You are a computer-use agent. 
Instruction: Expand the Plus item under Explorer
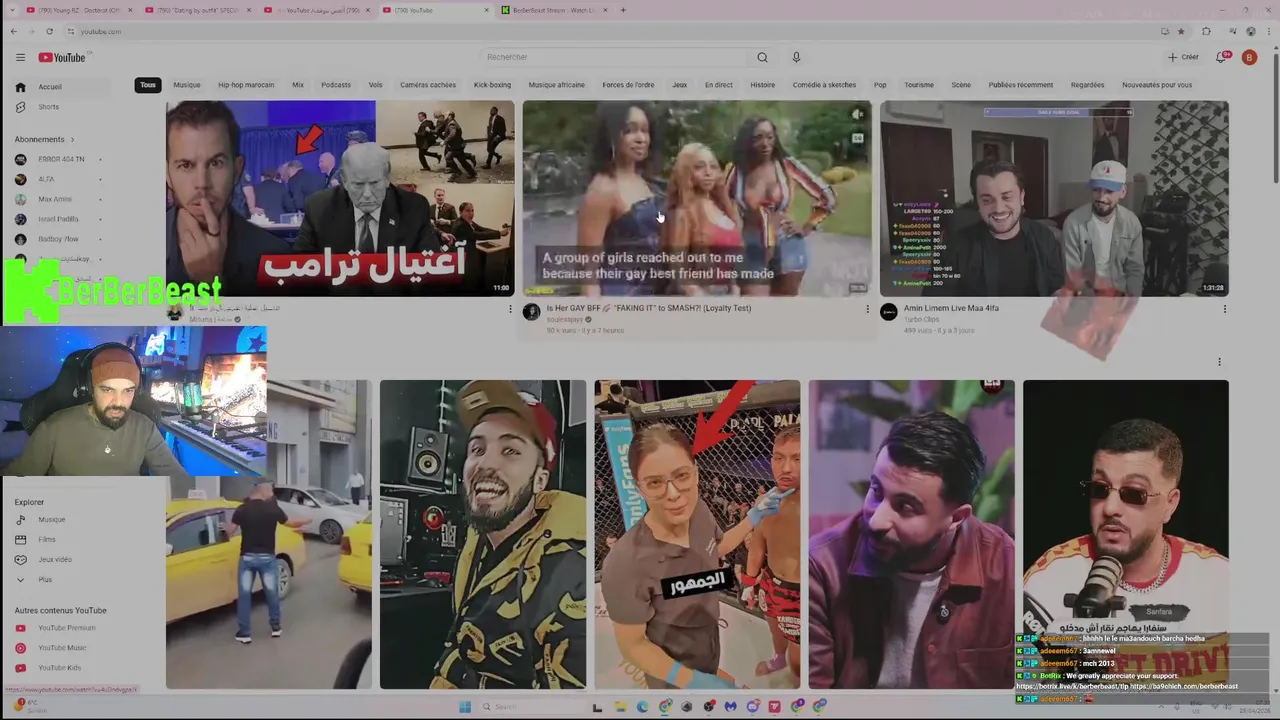[x=60, y=580]
